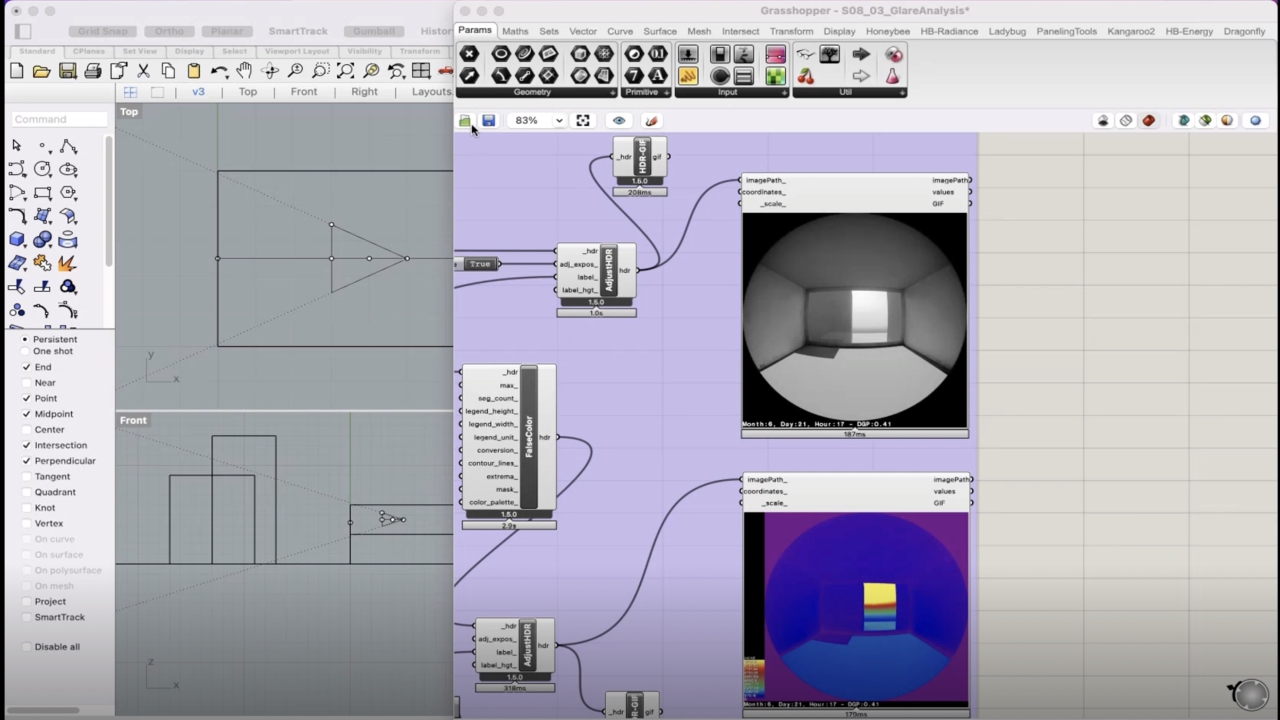Click Grasshopper save icon on canvas toolbar
The height and width of the screenshot is (720, 1280).
tap(488, 121)
